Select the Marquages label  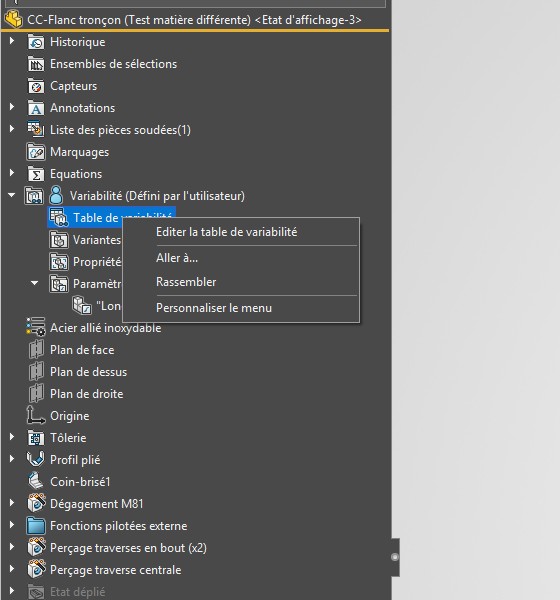80,152
